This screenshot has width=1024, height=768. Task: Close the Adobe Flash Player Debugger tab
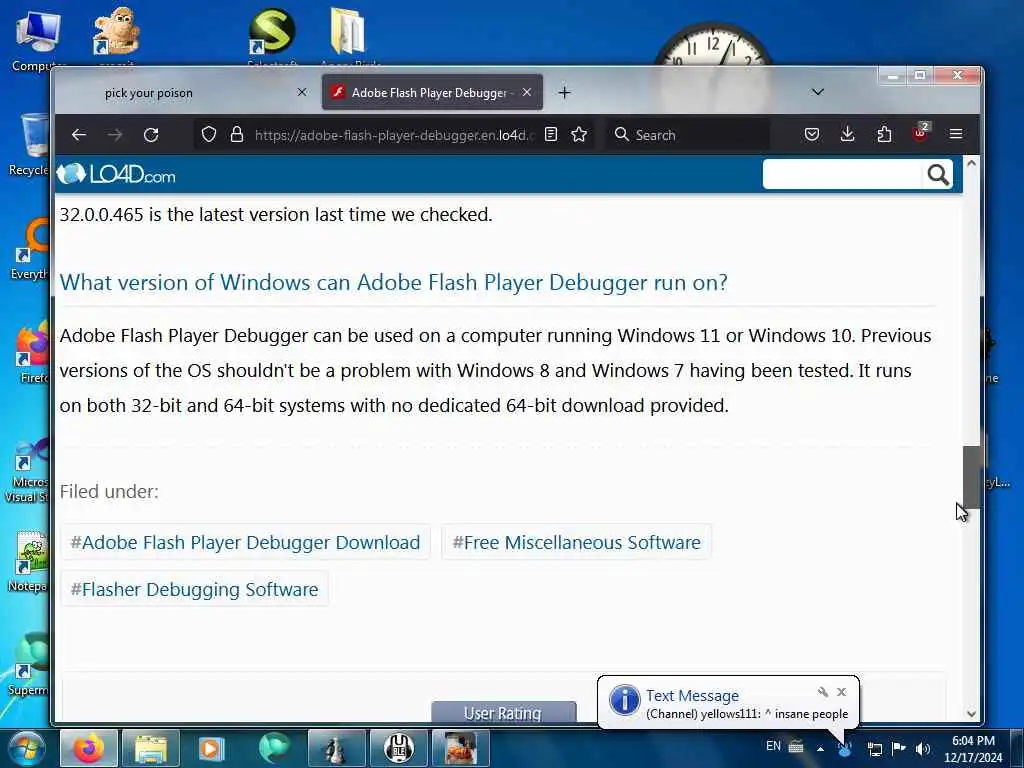point(527,92)
